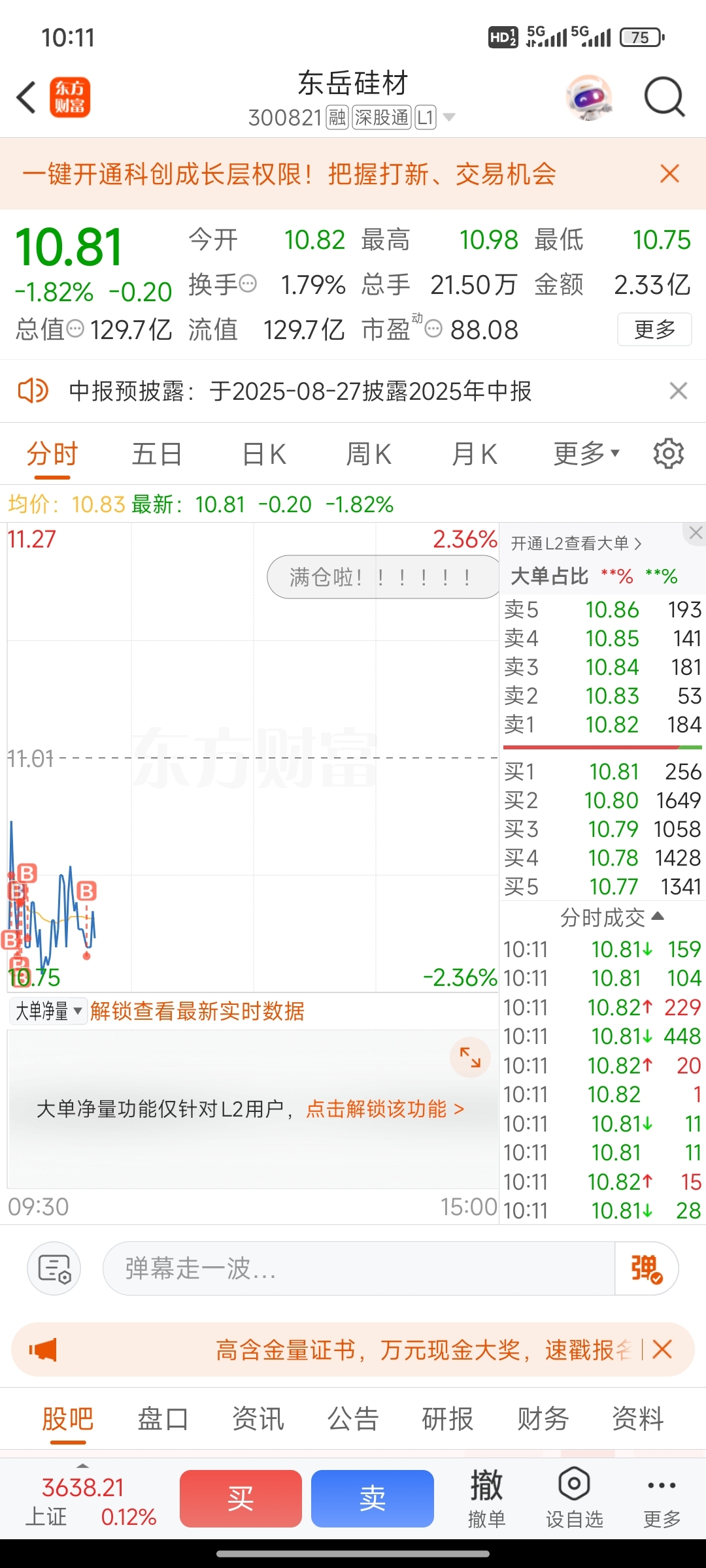Tap the 卖3 10.84 order row
706x1568 pixels.
click(603, 667)
